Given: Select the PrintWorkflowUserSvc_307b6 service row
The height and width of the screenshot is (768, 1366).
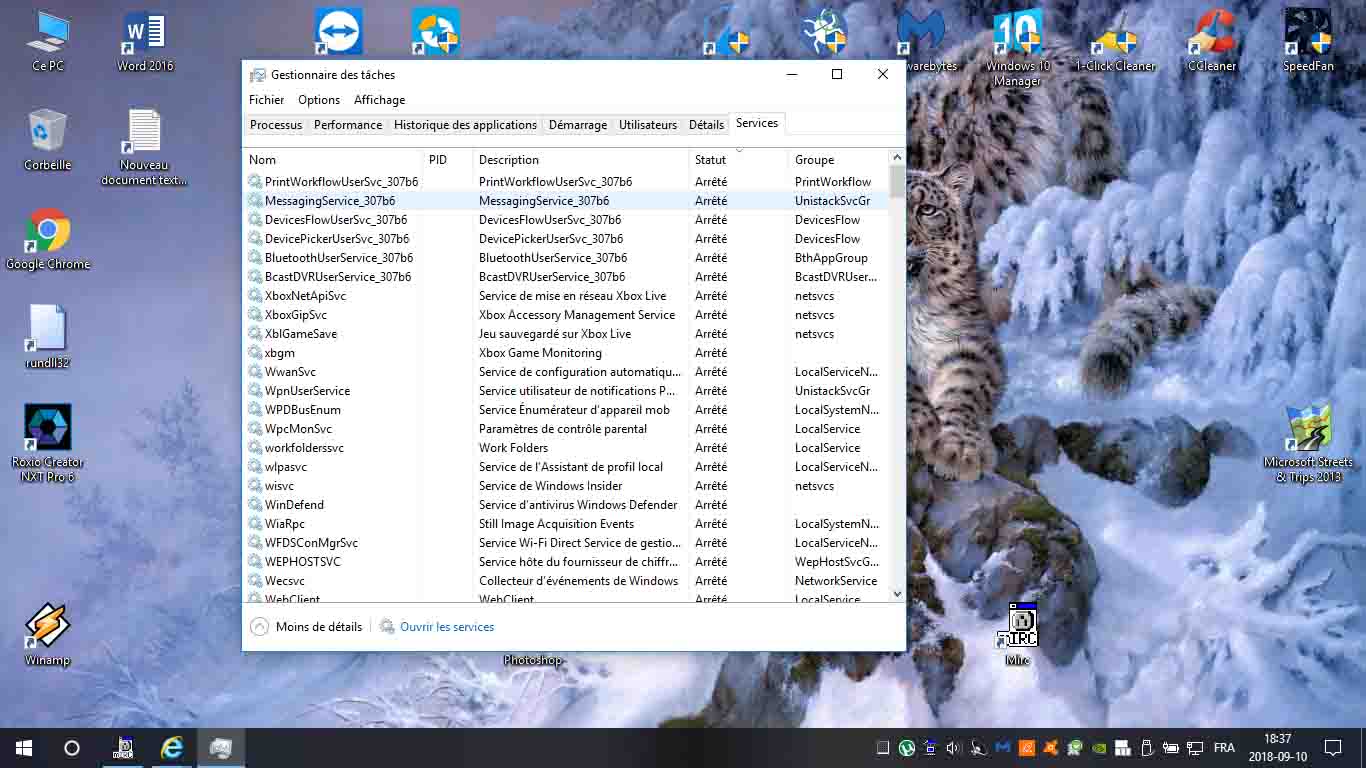Looking at the screenshot, I should pyautogui.click(x=566, y=182).
